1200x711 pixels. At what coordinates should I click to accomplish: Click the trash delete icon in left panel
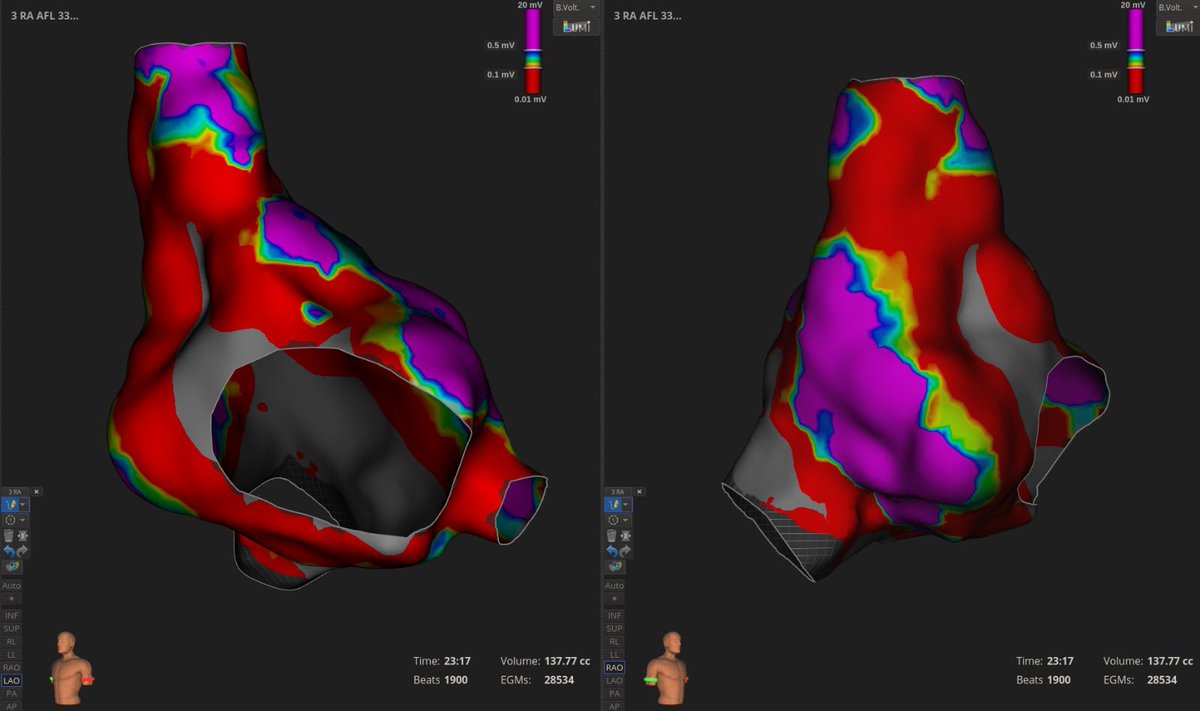coord(10,535)
